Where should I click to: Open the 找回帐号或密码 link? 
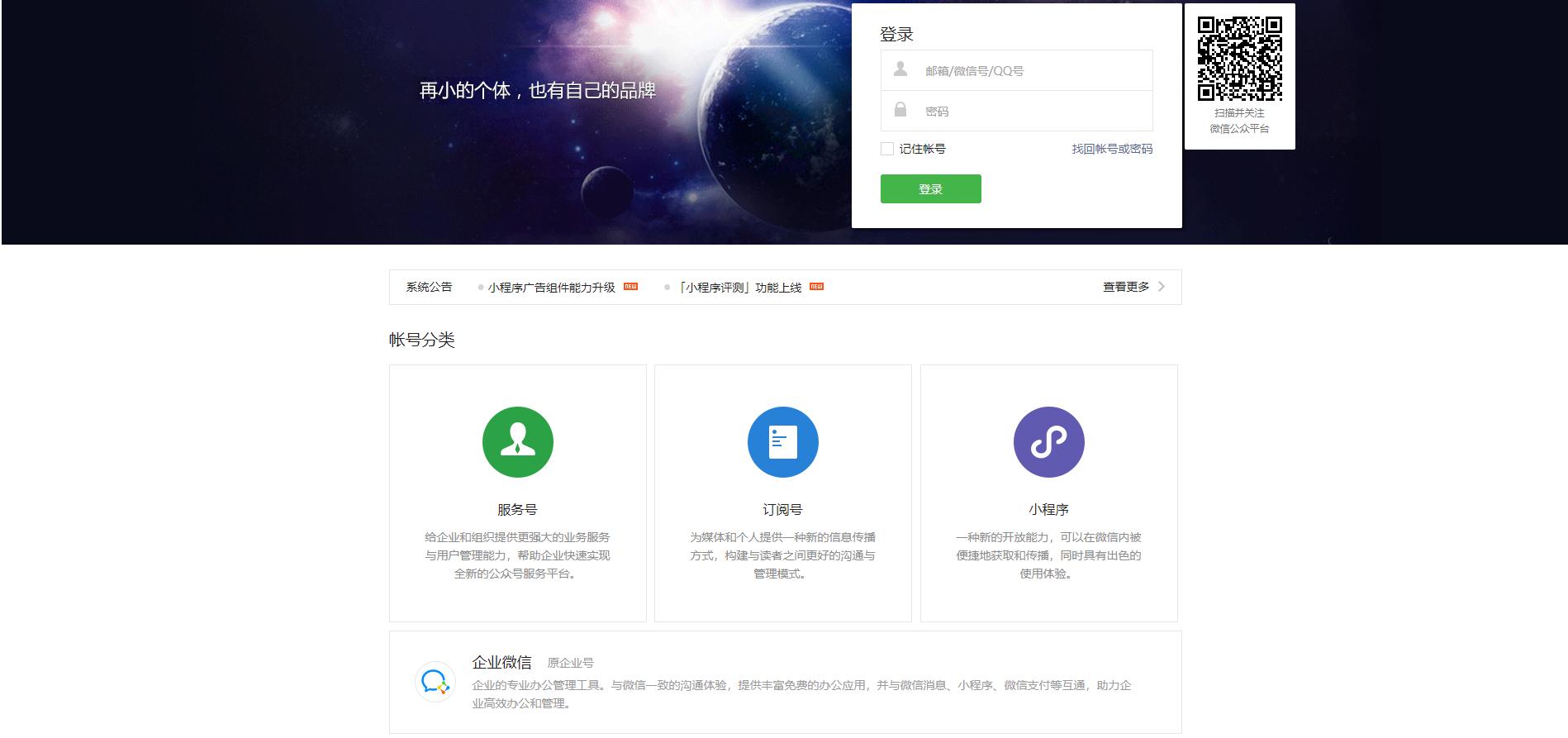1112,149
